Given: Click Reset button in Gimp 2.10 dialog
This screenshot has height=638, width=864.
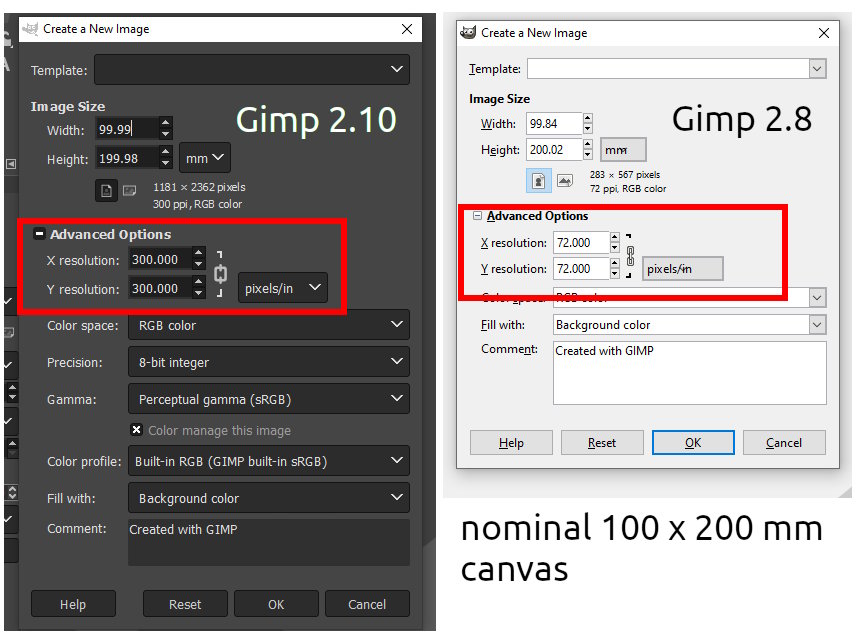Looking at the screenshot, I should [185, 604].
